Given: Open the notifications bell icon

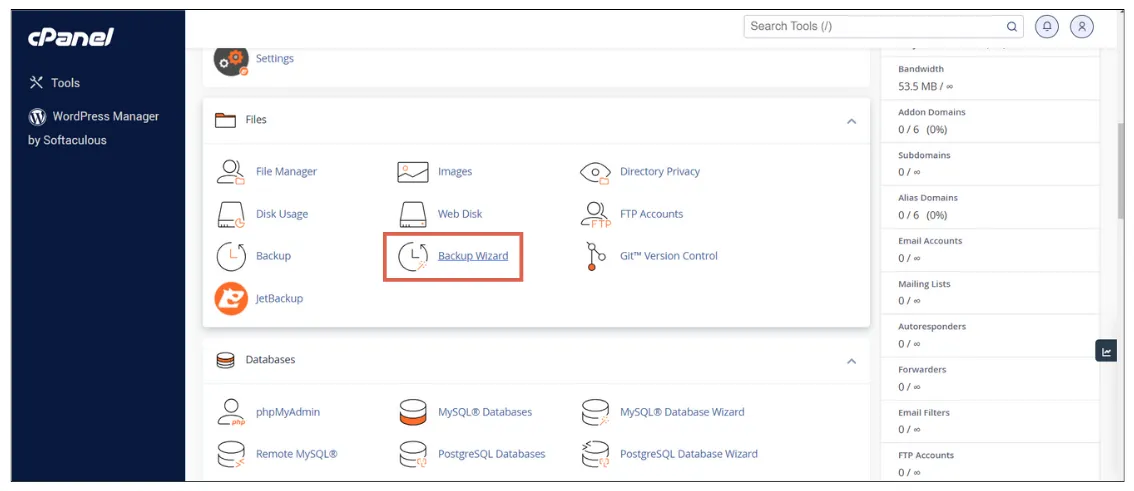Looking at the screenshot, I should click(1046, 27).
